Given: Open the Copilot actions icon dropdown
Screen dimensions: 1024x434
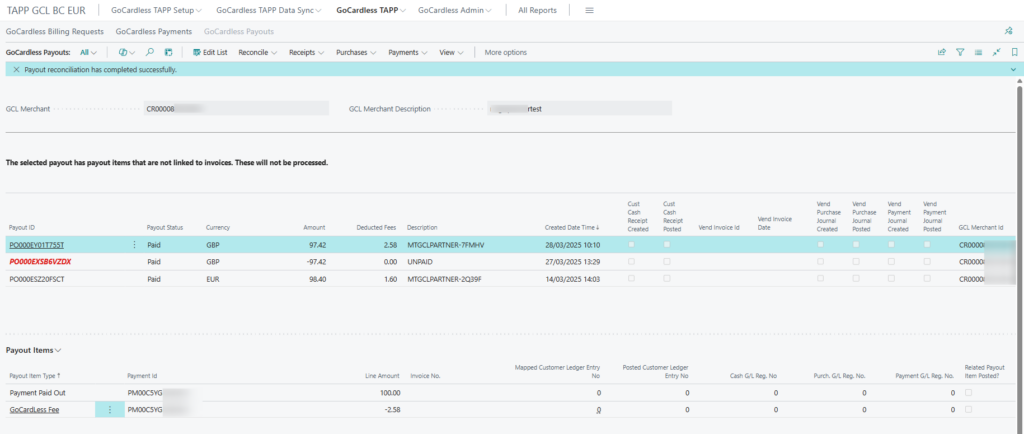Looking at the screenshot, I should (x=127, y=52).
